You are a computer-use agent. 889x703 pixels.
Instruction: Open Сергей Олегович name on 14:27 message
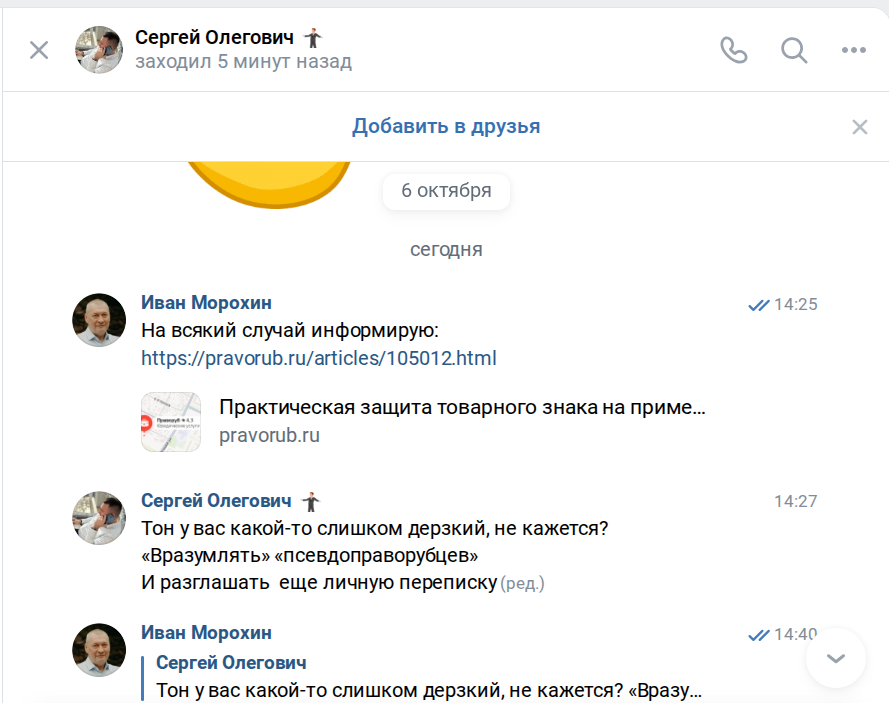pos(216,501)
